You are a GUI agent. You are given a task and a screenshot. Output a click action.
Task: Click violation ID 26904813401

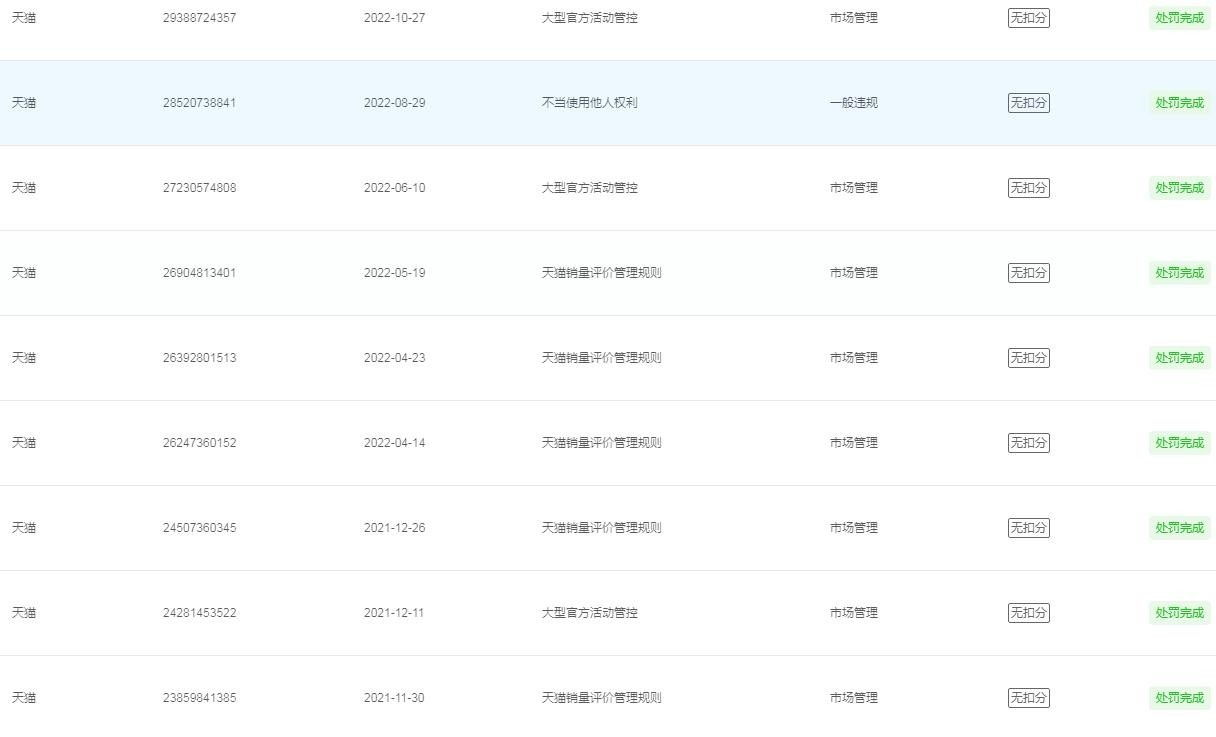tap(200, 273)
